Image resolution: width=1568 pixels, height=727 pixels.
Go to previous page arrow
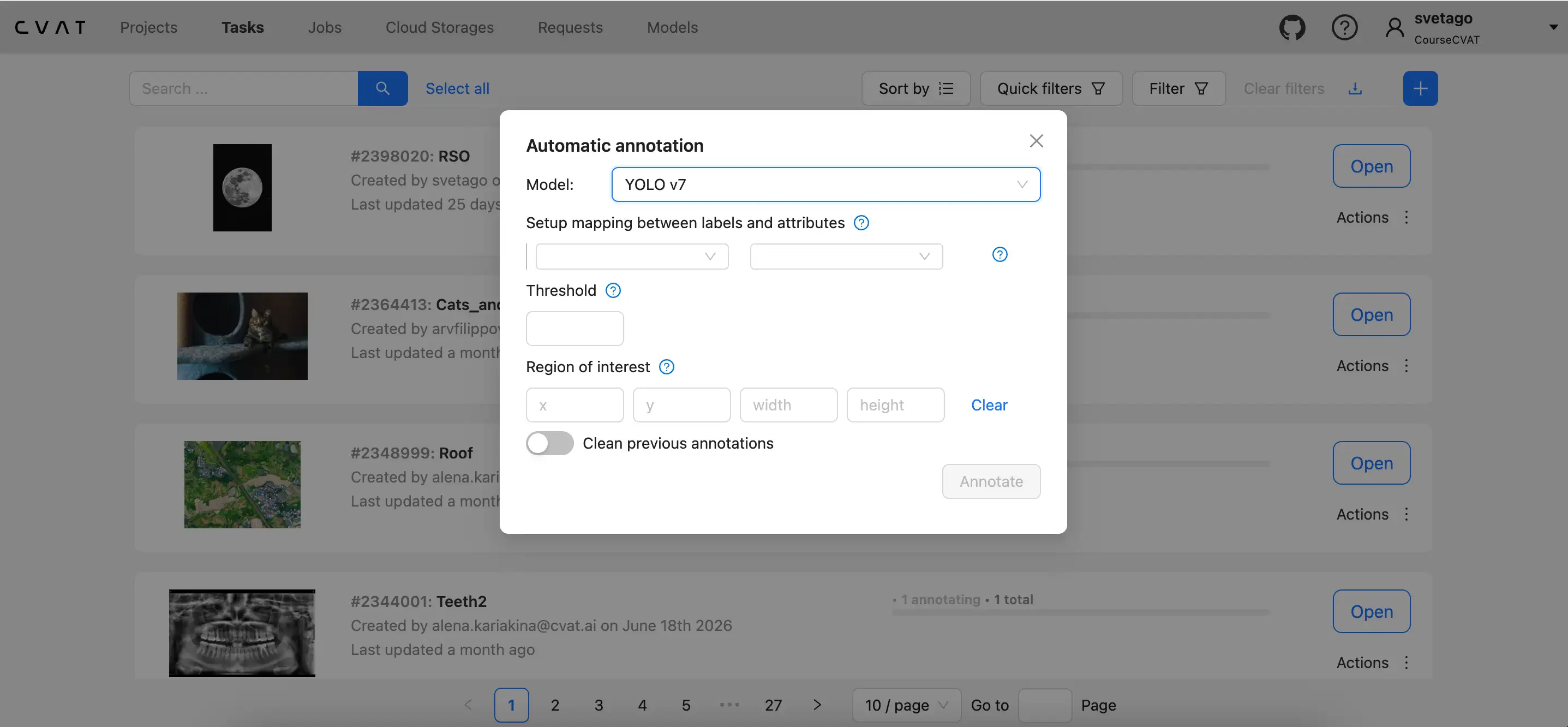[x=468, y=705]
